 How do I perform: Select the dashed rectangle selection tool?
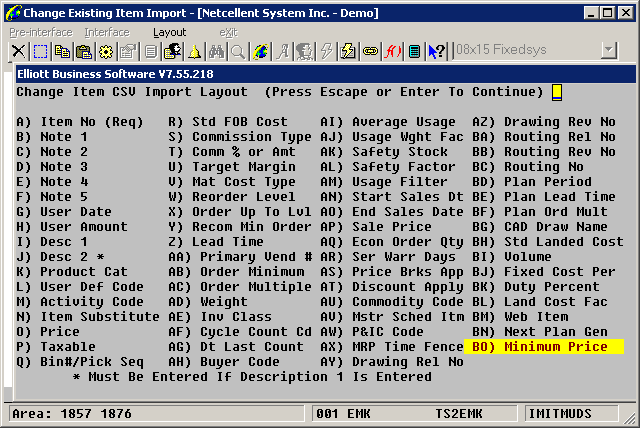pos(40,51)
